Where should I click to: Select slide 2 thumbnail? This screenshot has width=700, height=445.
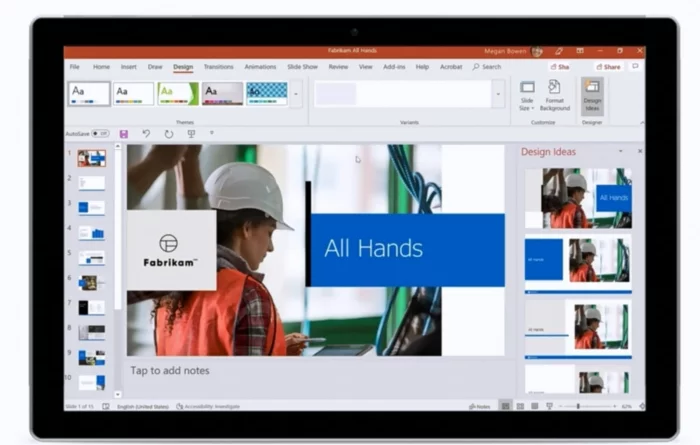click(x=92, y=183)
